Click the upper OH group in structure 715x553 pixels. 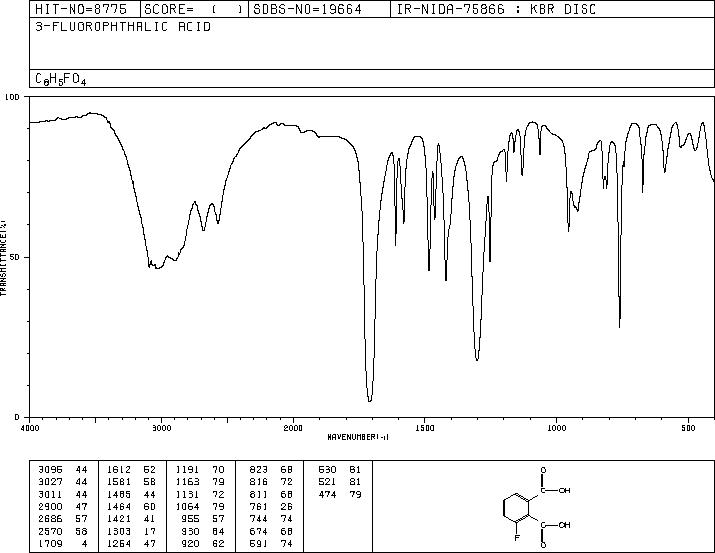pyautogui.click(x=565, y=491)
